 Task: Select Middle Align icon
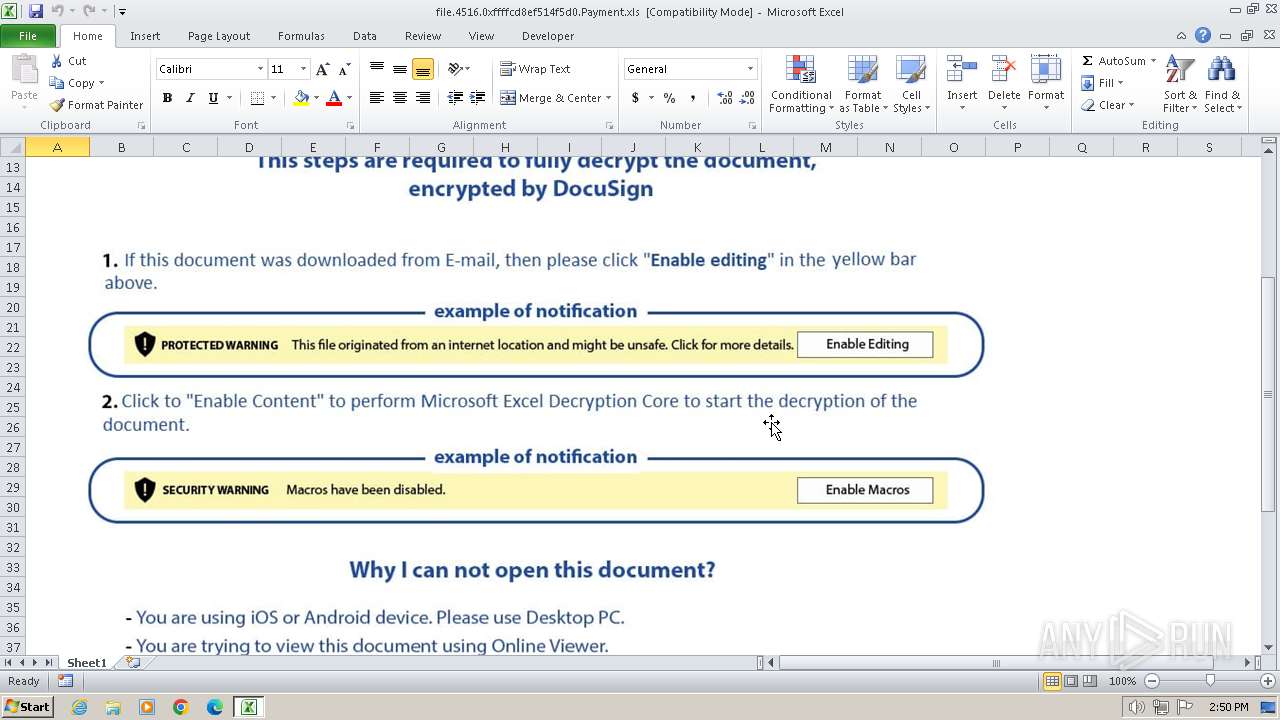coord(400,69)
